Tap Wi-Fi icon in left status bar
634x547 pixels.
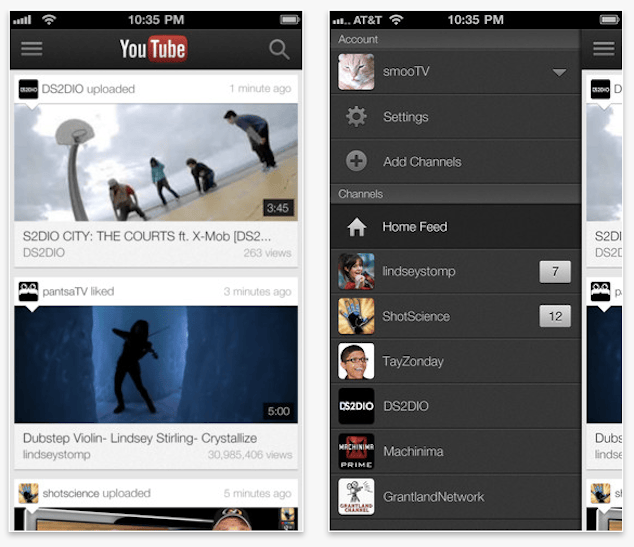click(49, 19)
